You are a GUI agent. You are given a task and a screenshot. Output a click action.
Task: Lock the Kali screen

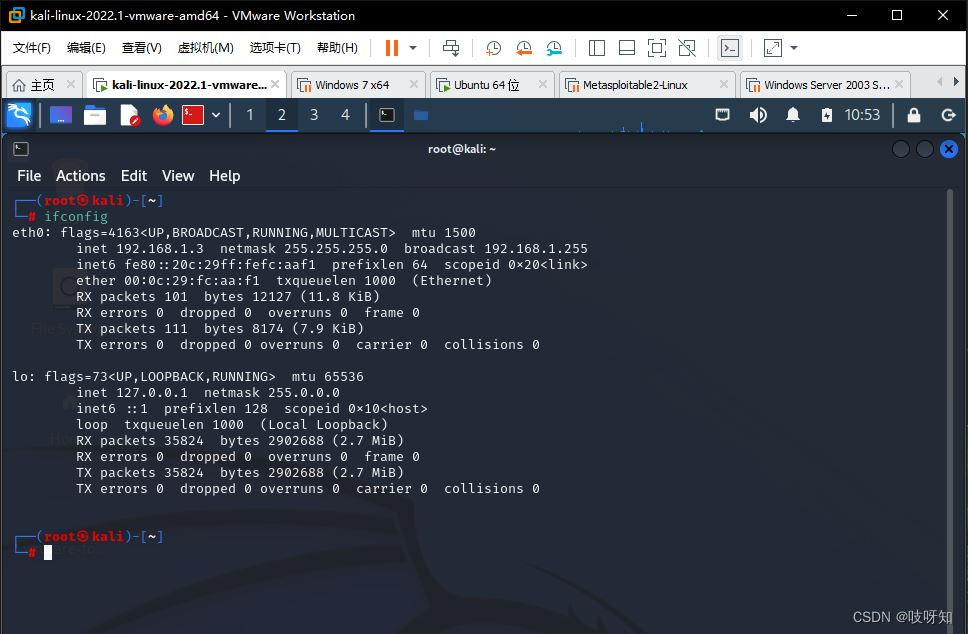pos(914,115)
